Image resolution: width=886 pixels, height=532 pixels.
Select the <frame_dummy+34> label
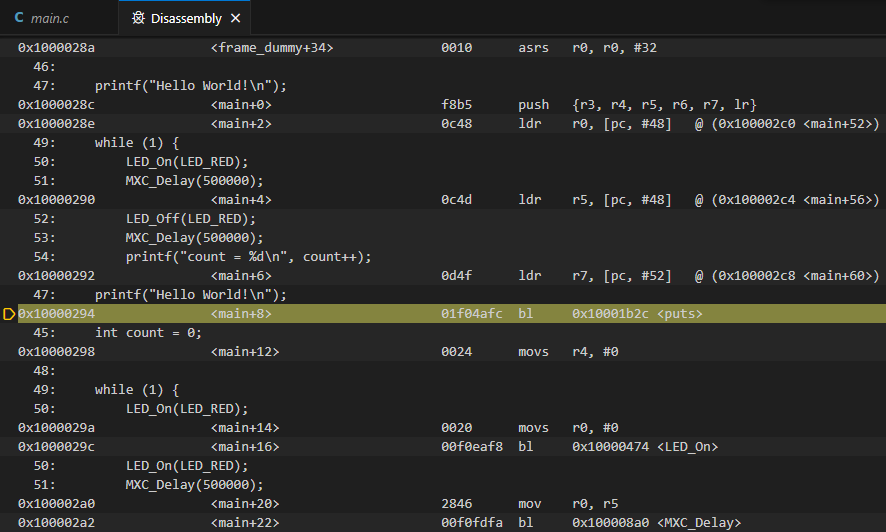[x=272, y=47]
